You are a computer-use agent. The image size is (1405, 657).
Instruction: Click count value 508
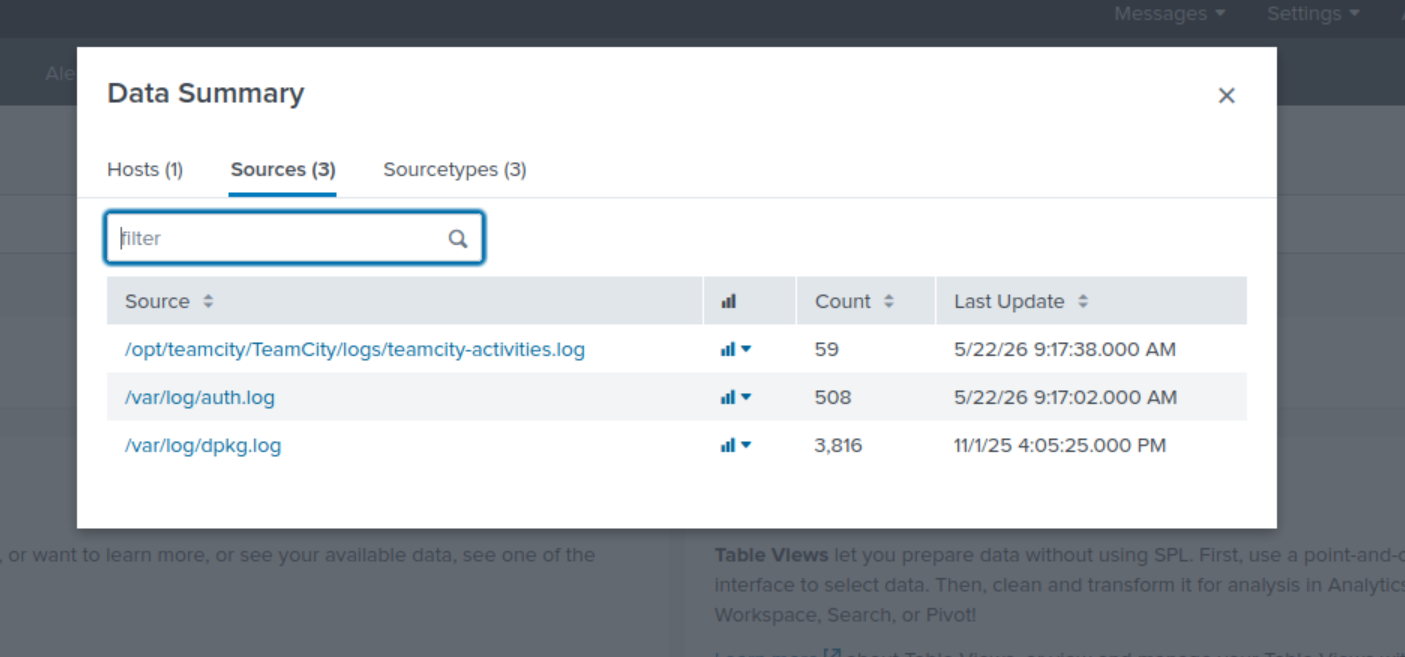pyautogui.click(x=833, y=397)
